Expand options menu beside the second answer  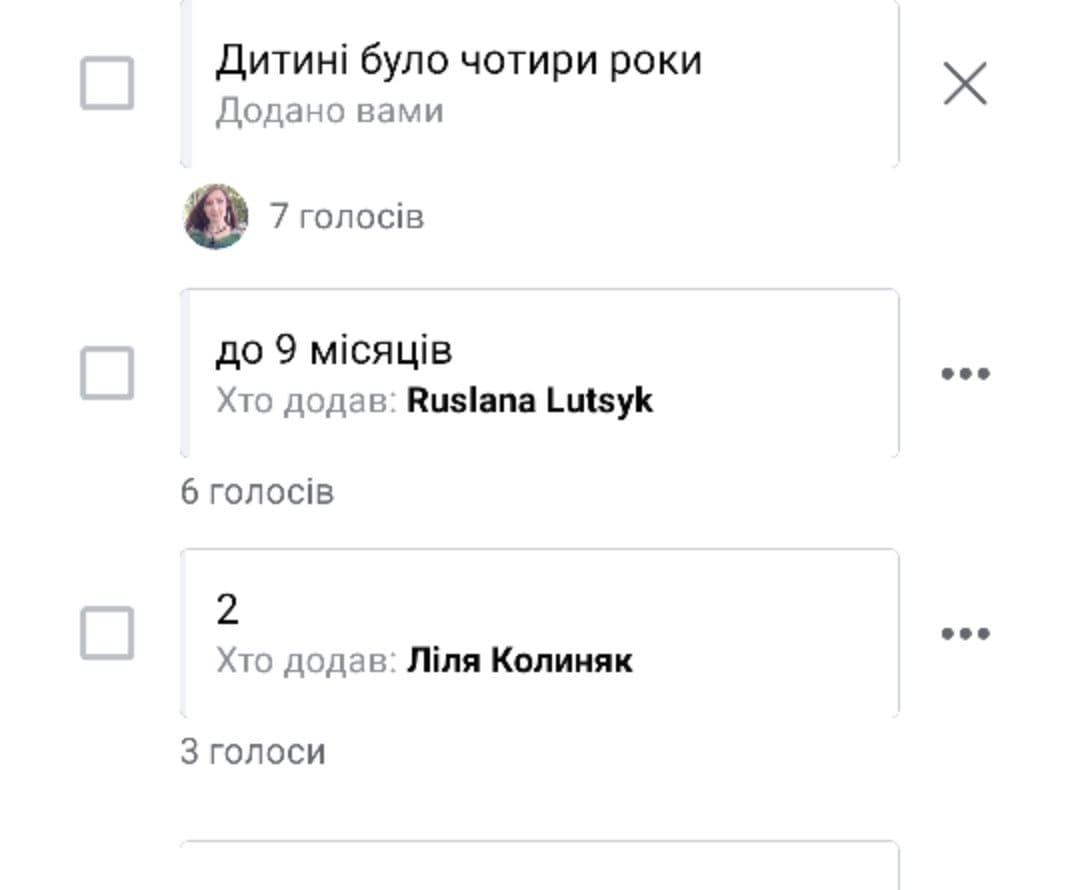tap(966, 371)
